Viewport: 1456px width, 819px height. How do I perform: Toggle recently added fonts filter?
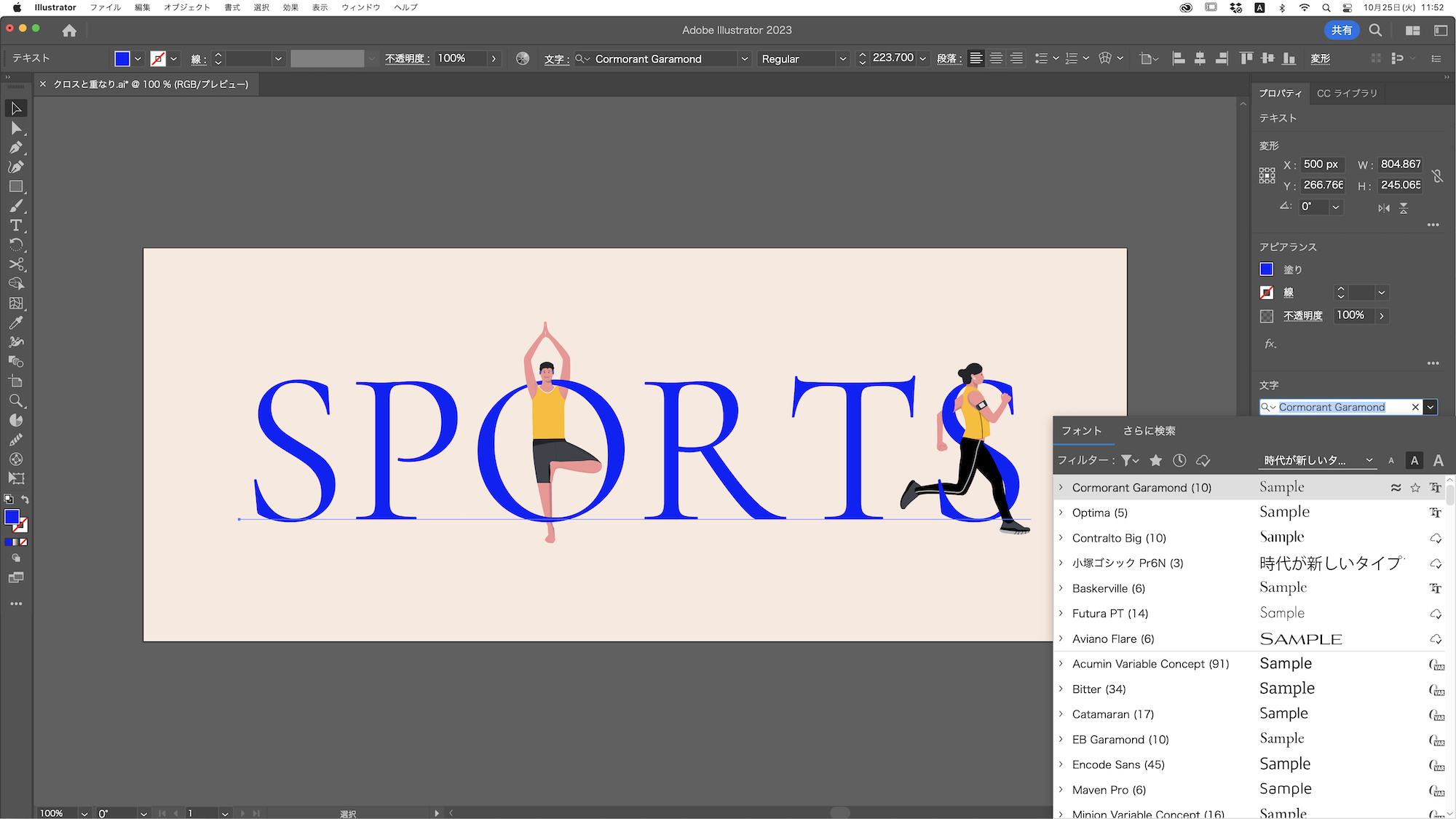coord(1179,460)
